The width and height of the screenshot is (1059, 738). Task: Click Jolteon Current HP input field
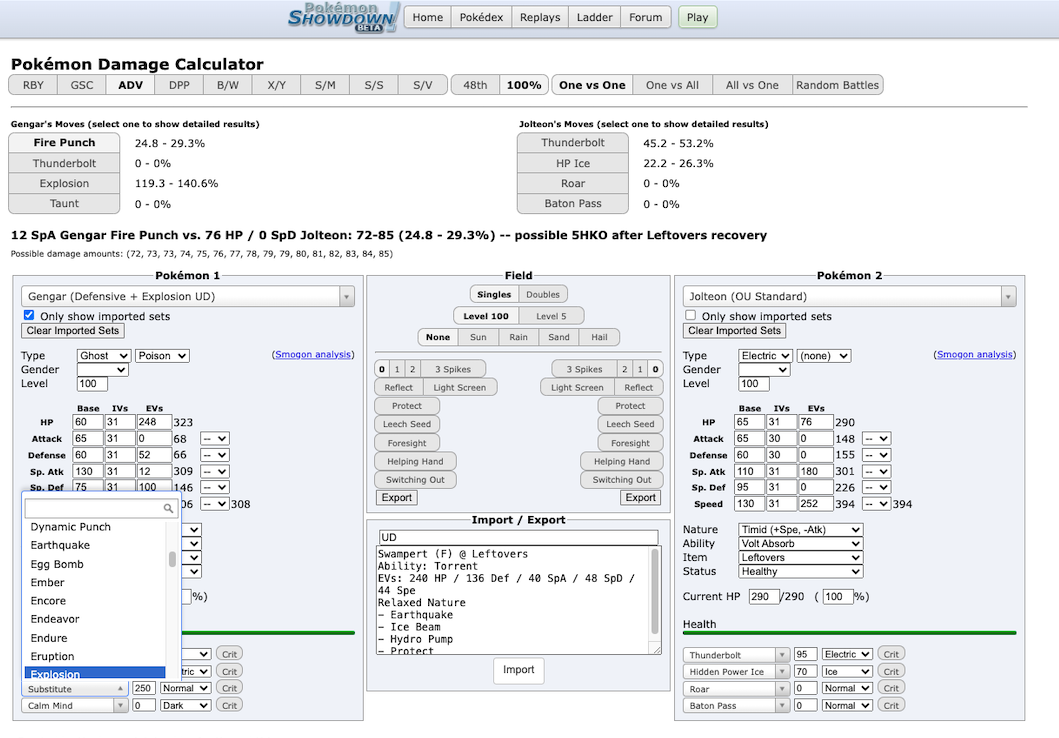[763, 597]
